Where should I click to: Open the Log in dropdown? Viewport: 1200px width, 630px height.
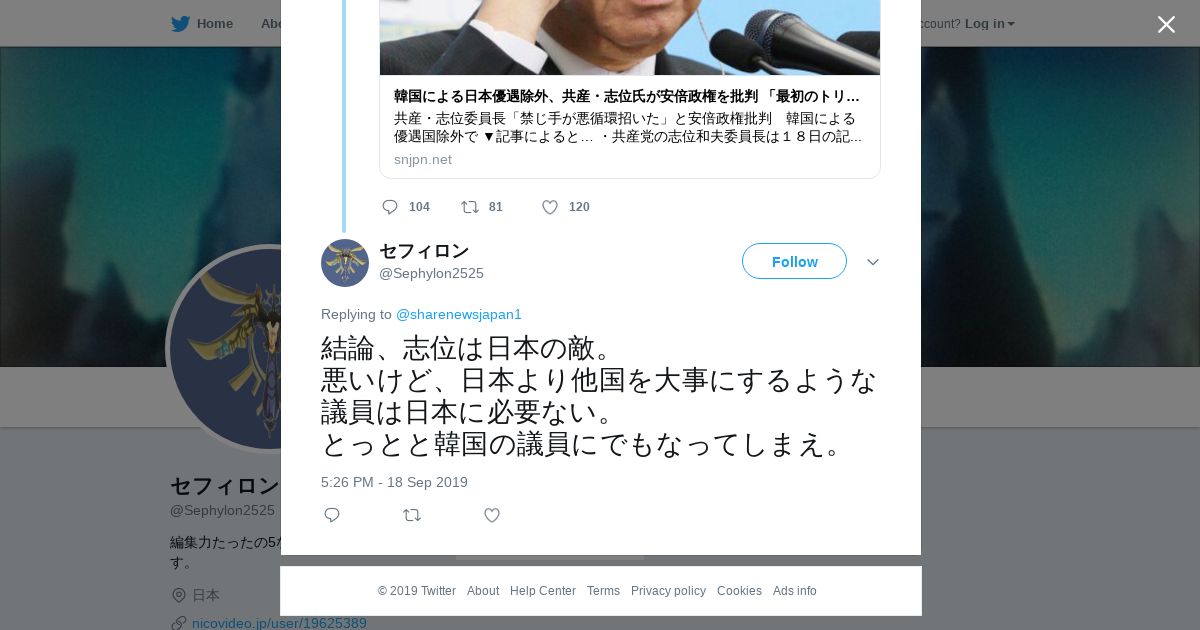(989, 24)
